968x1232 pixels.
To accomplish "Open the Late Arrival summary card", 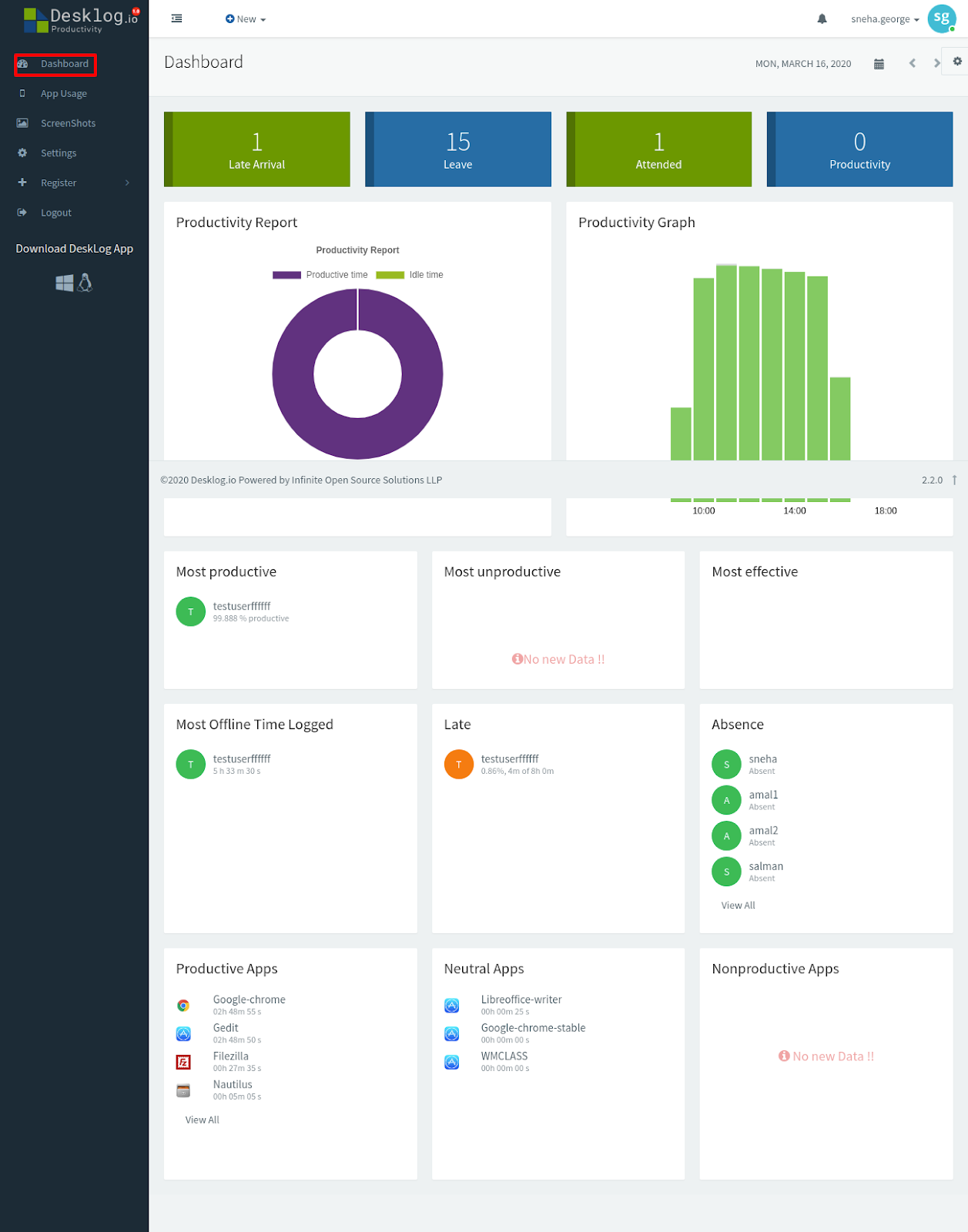I will pyautogui.click(x=257, y=149).
